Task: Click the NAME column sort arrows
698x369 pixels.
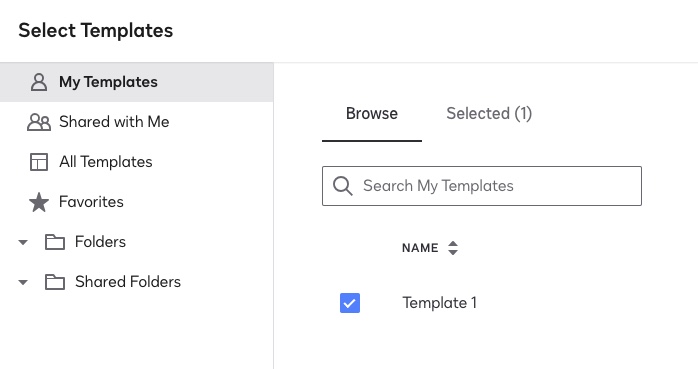Action: [453, 248]
